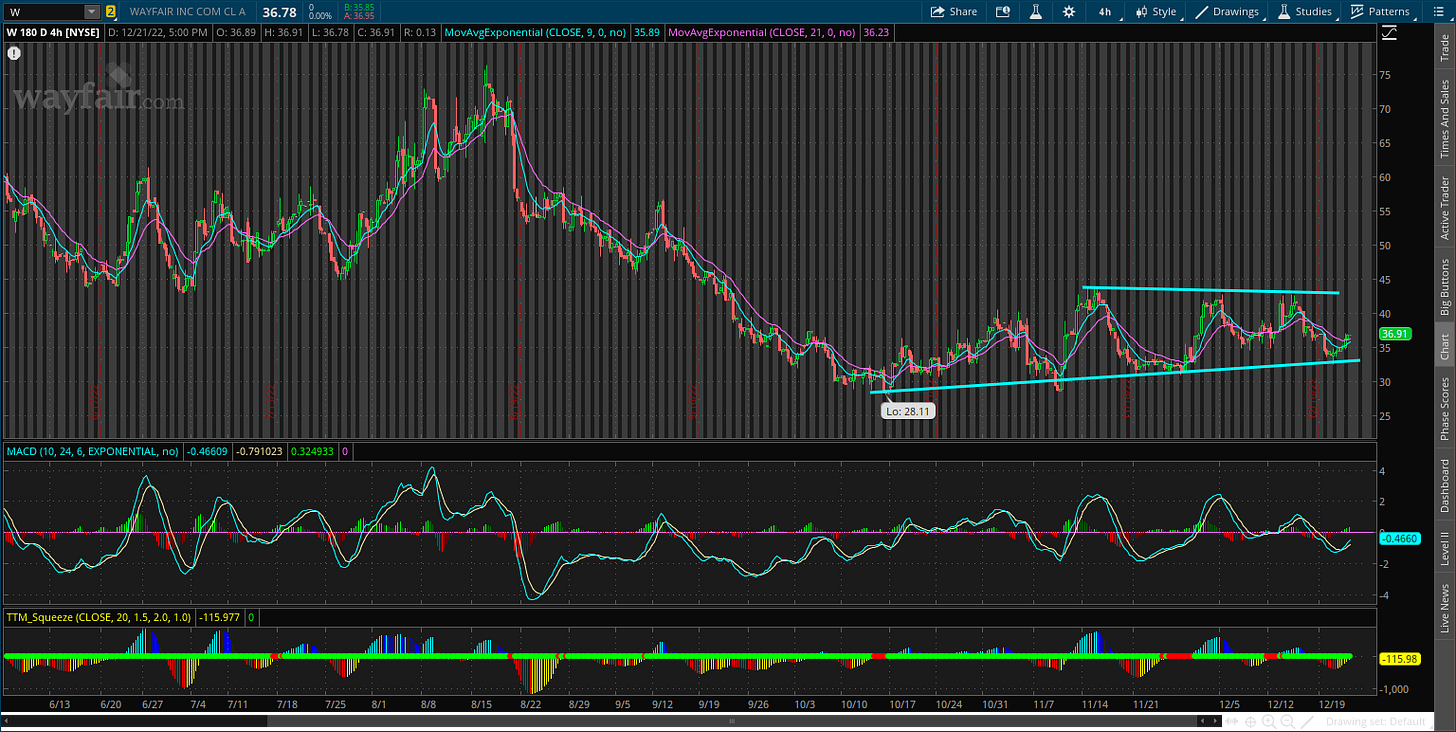Click the 75 level on price axis

[x=1383, y=75]
